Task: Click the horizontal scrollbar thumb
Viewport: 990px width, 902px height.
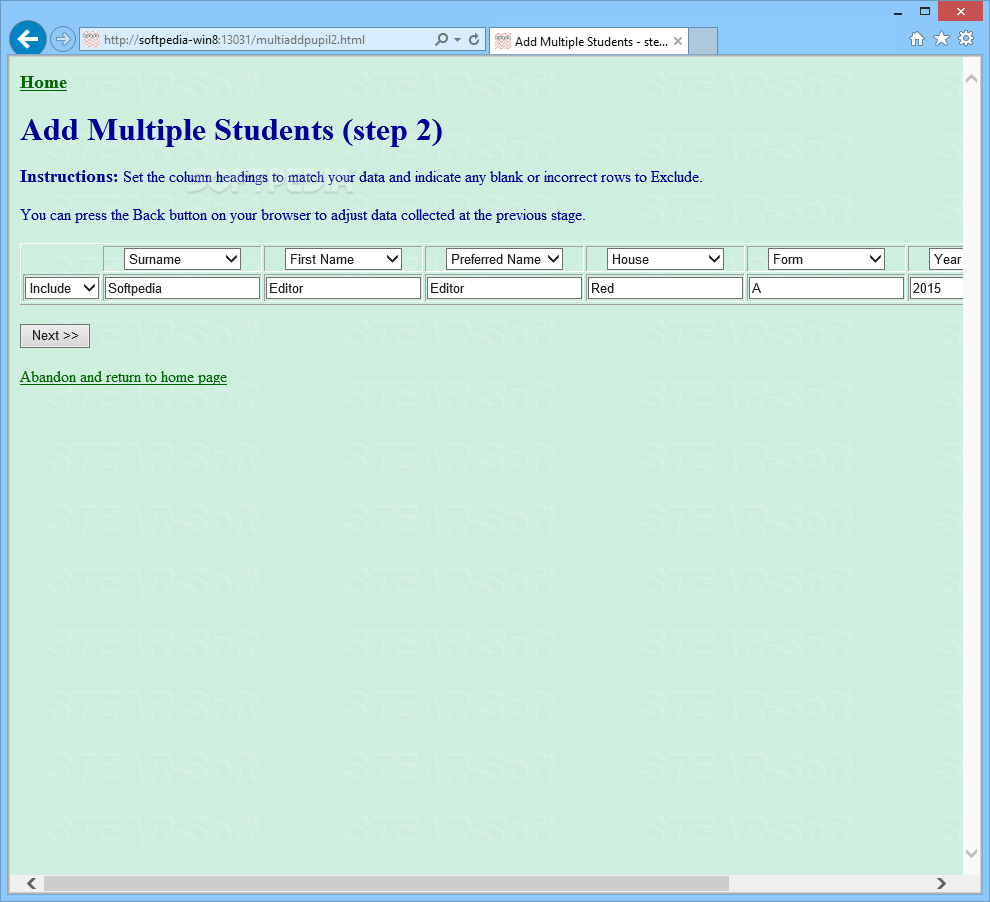Action: pyautogui.click(x=386, y=883)
